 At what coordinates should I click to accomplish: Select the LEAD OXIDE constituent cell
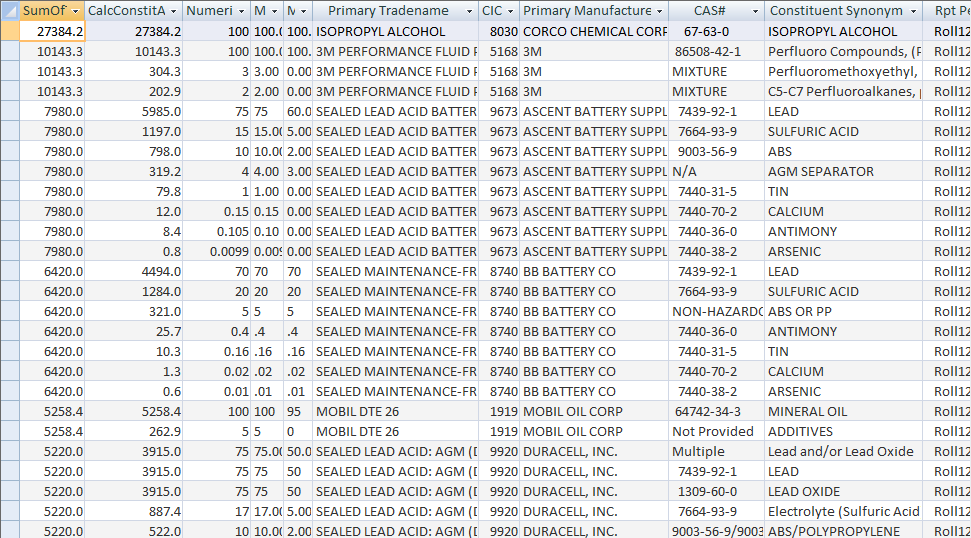[843, 492]
